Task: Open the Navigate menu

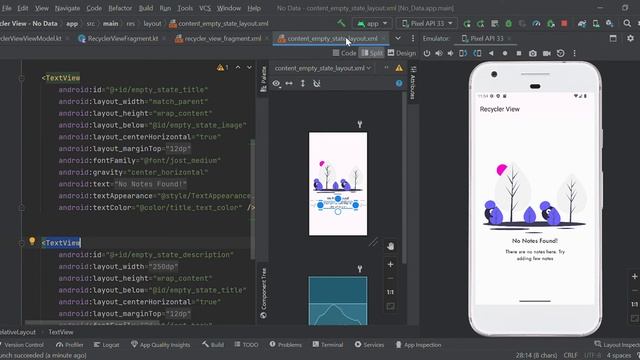Action: click(67, 8)
